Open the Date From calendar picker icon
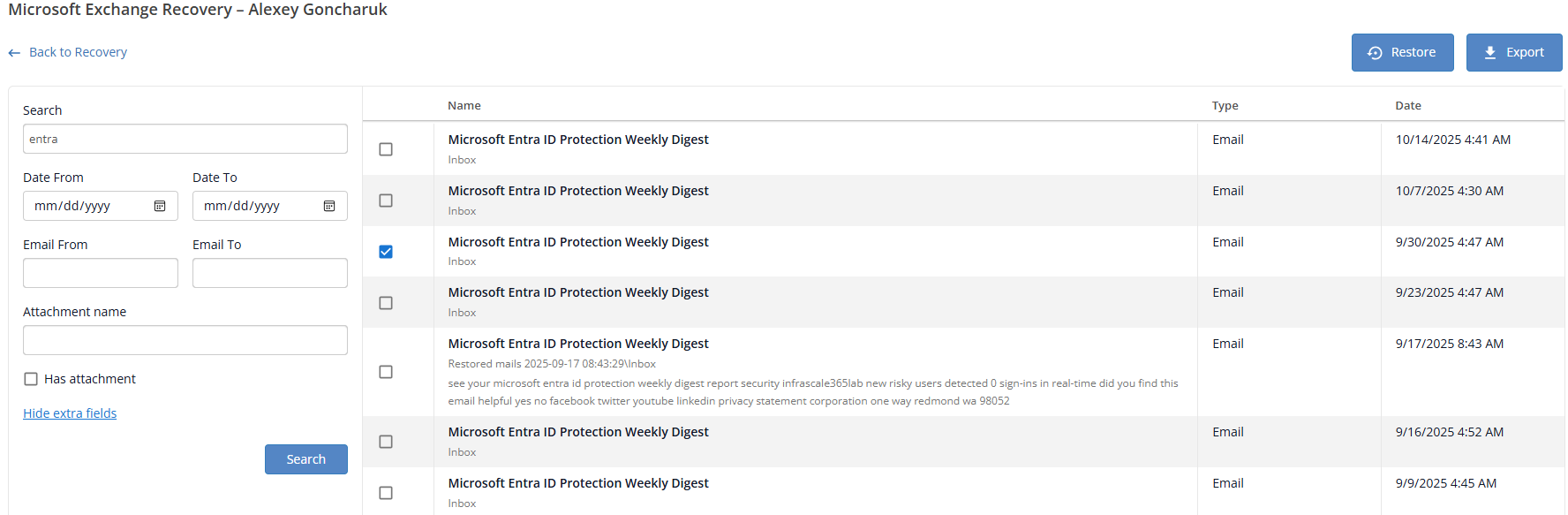 click(160, 206)
